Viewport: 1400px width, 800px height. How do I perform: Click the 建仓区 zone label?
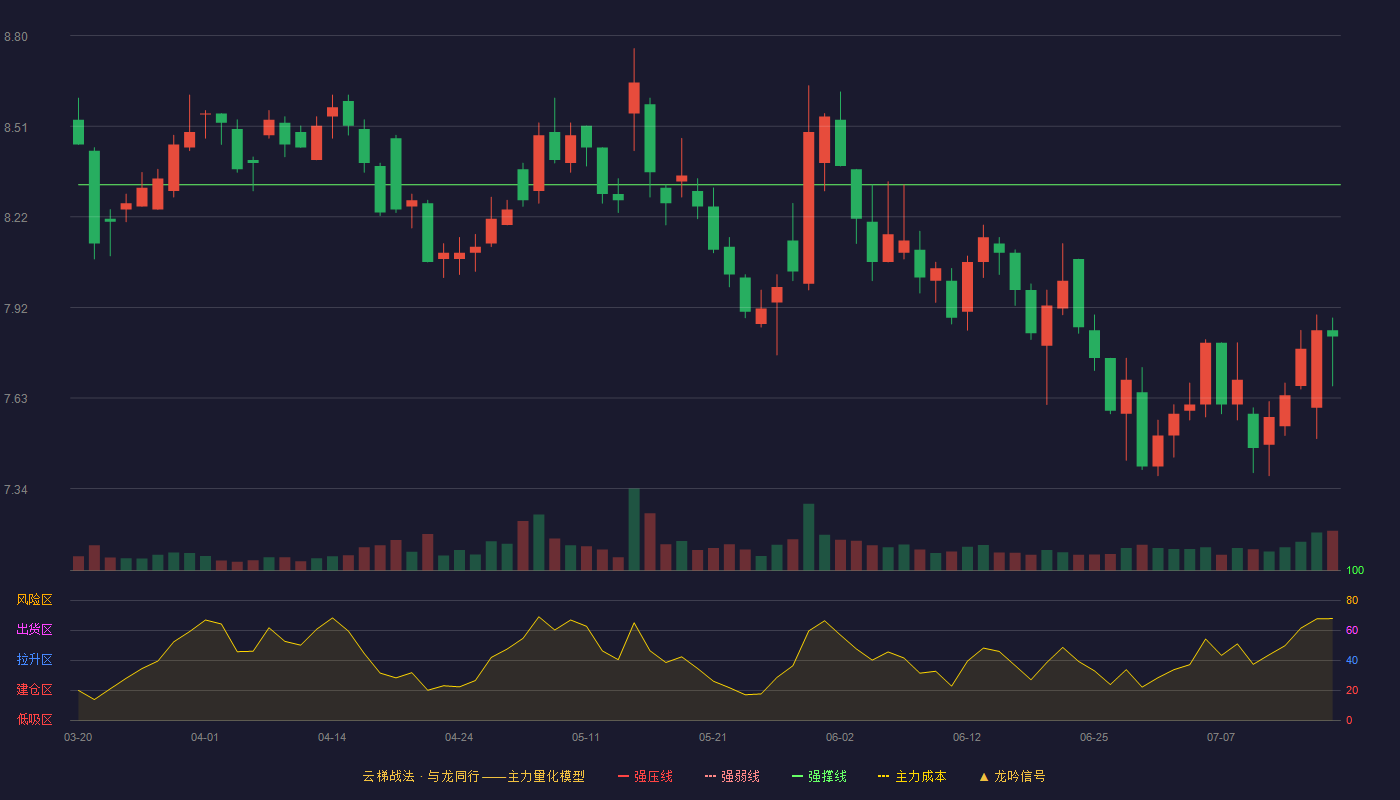coord(34,690)
